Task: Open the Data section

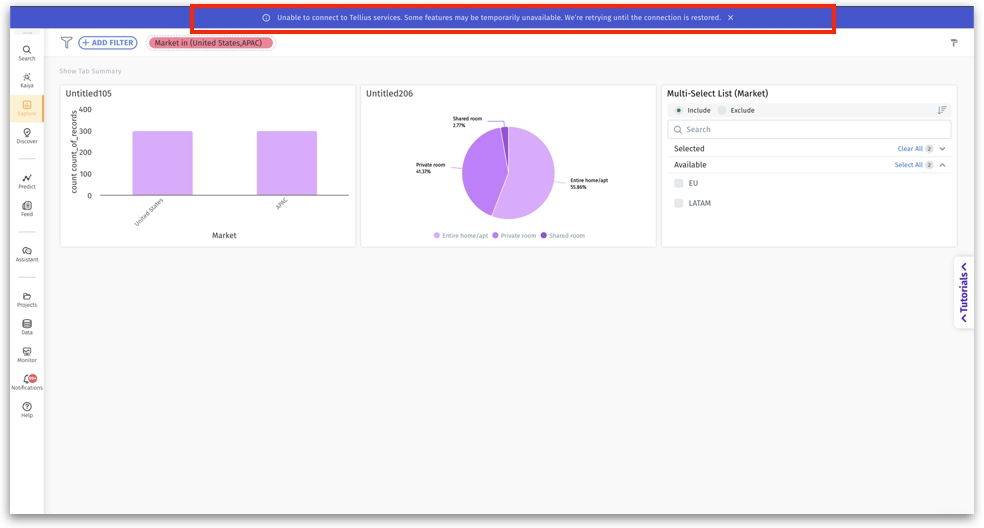Action: click(27, 327)
